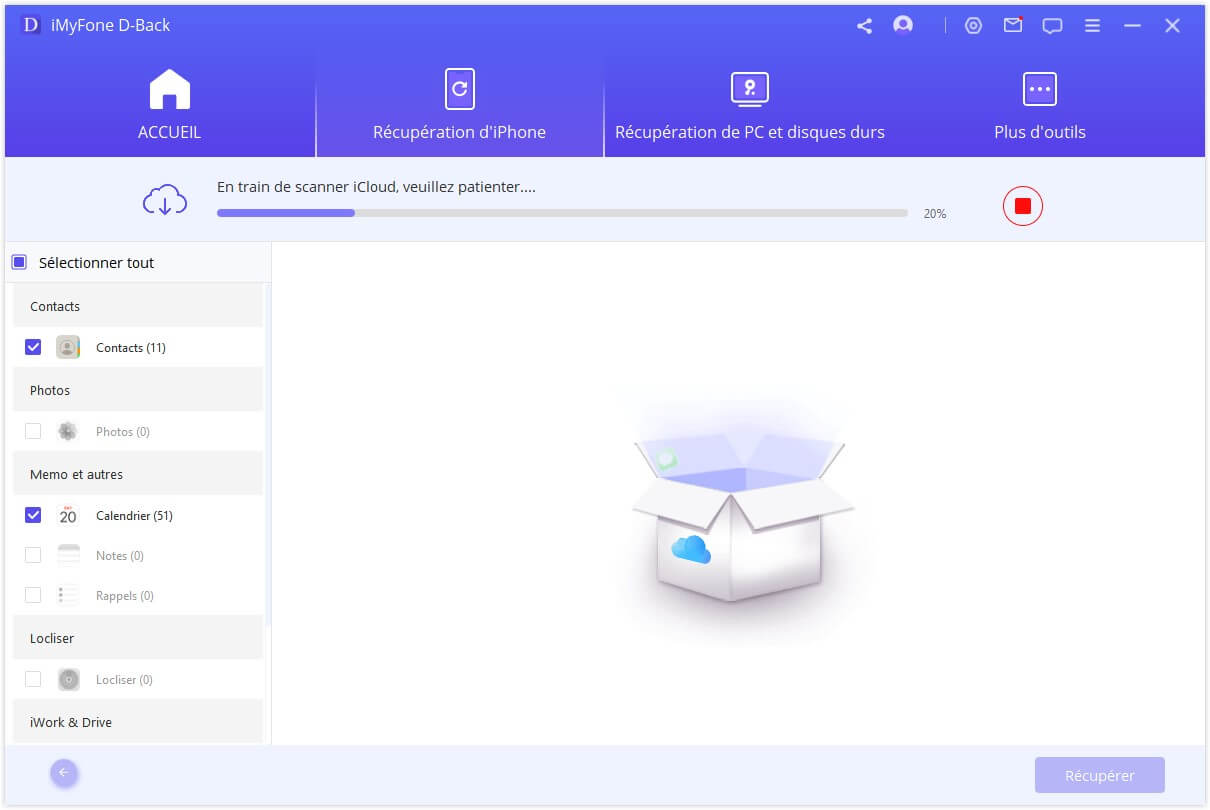
Task: Click the Calendrier calendar icon
Action: (x=68, y=515)
